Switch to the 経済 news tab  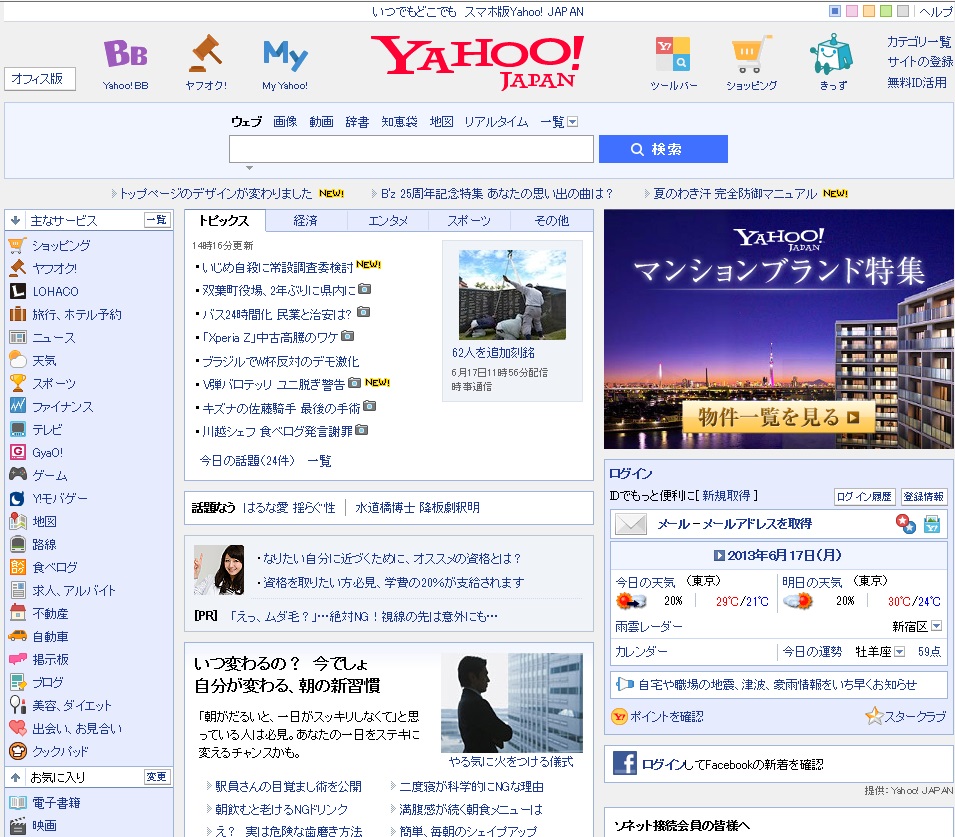(306, 221)
